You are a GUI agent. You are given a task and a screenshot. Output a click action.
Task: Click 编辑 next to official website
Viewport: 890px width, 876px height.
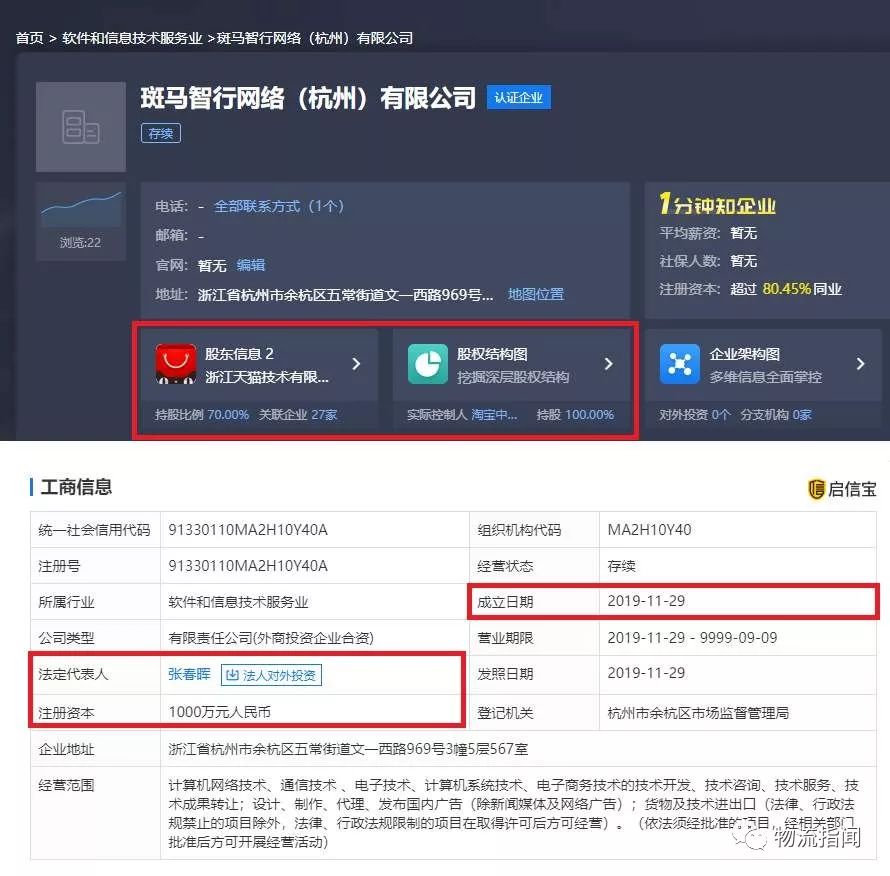pyautogui.click(x=251, y=265)
